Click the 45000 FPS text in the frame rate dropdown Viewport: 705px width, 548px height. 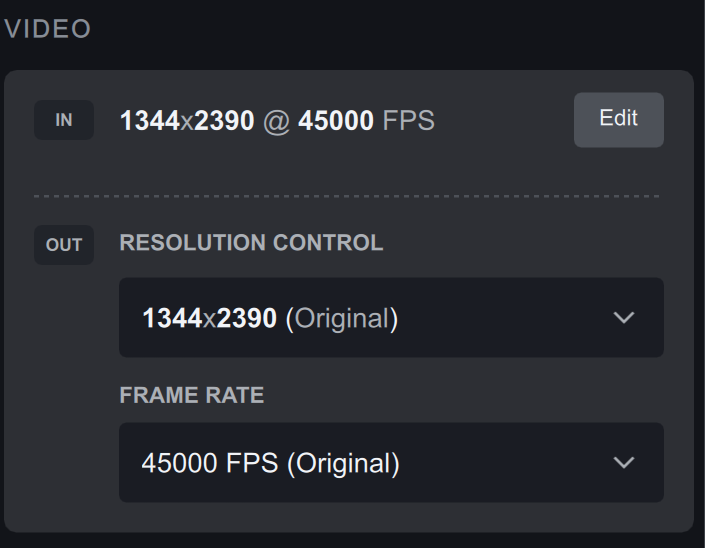[x=210, y=464]
